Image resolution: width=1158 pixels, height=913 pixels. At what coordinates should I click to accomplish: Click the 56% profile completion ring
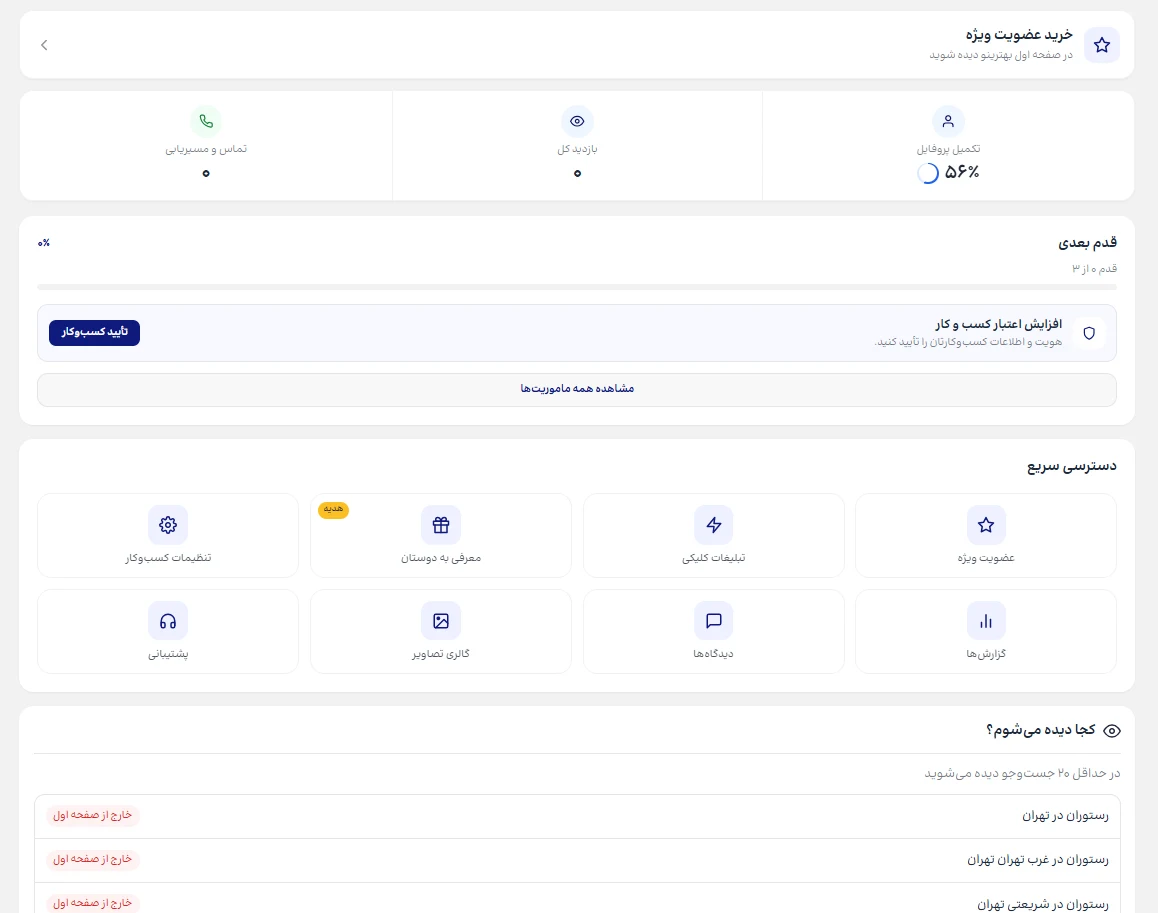(928, 173)
